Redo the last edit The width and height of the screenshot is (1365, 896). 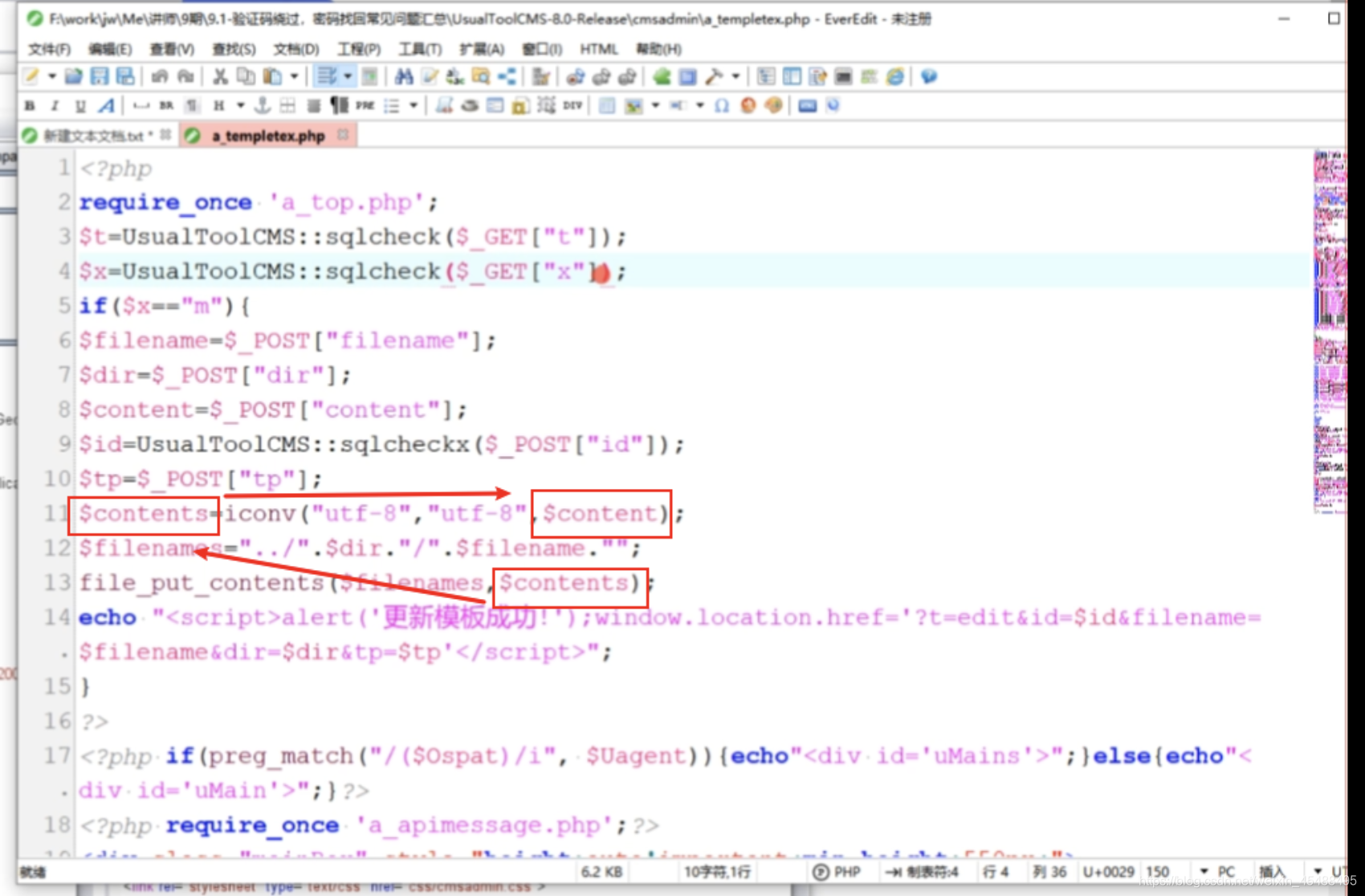[185, 76]
